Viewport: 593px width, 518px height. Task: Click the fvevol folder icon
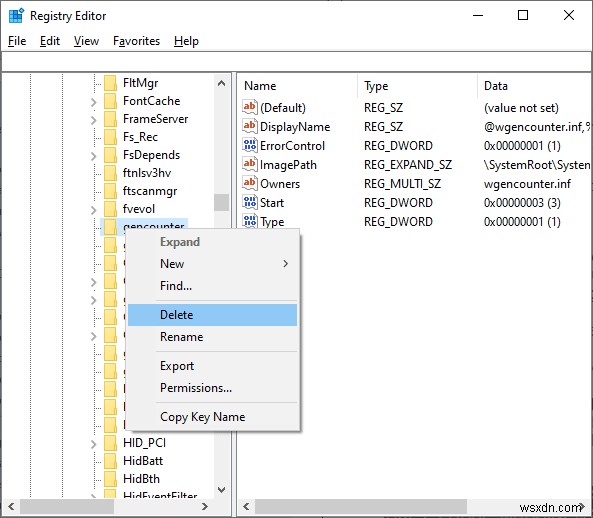[110, 209]
